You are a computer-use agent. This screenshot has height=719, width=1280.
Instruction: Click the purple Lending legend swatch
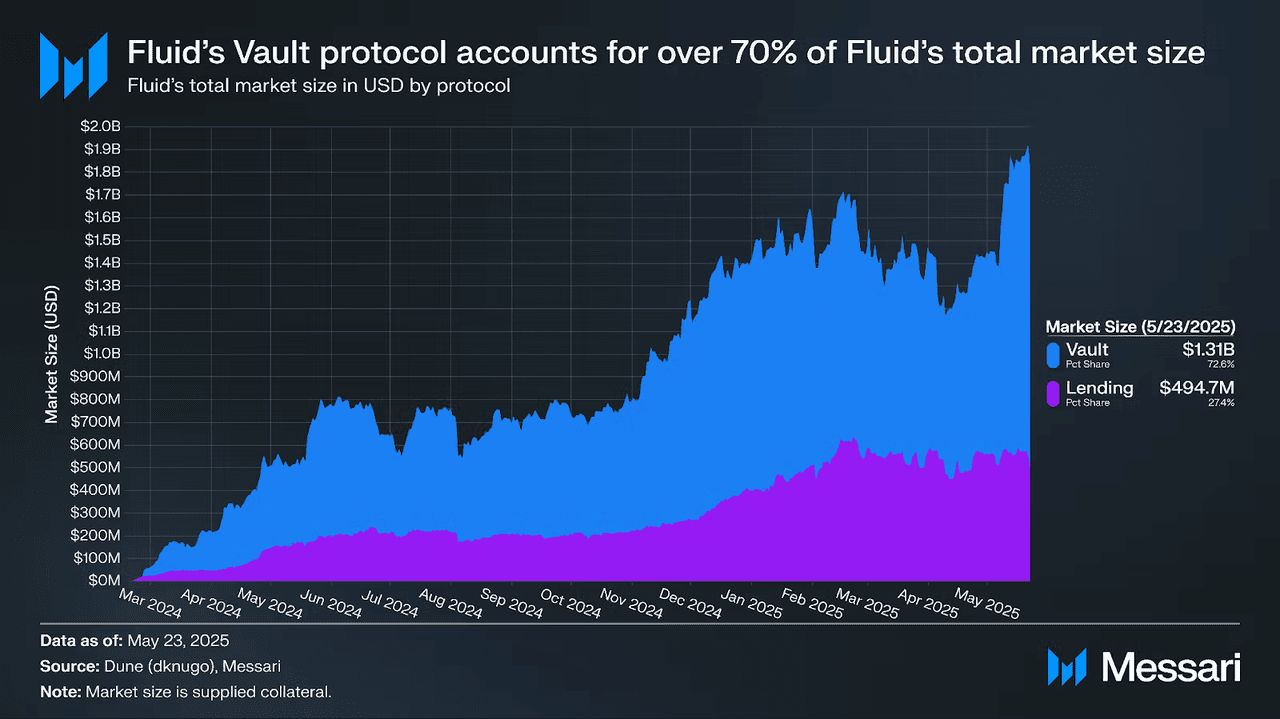tap(1052, 393)
